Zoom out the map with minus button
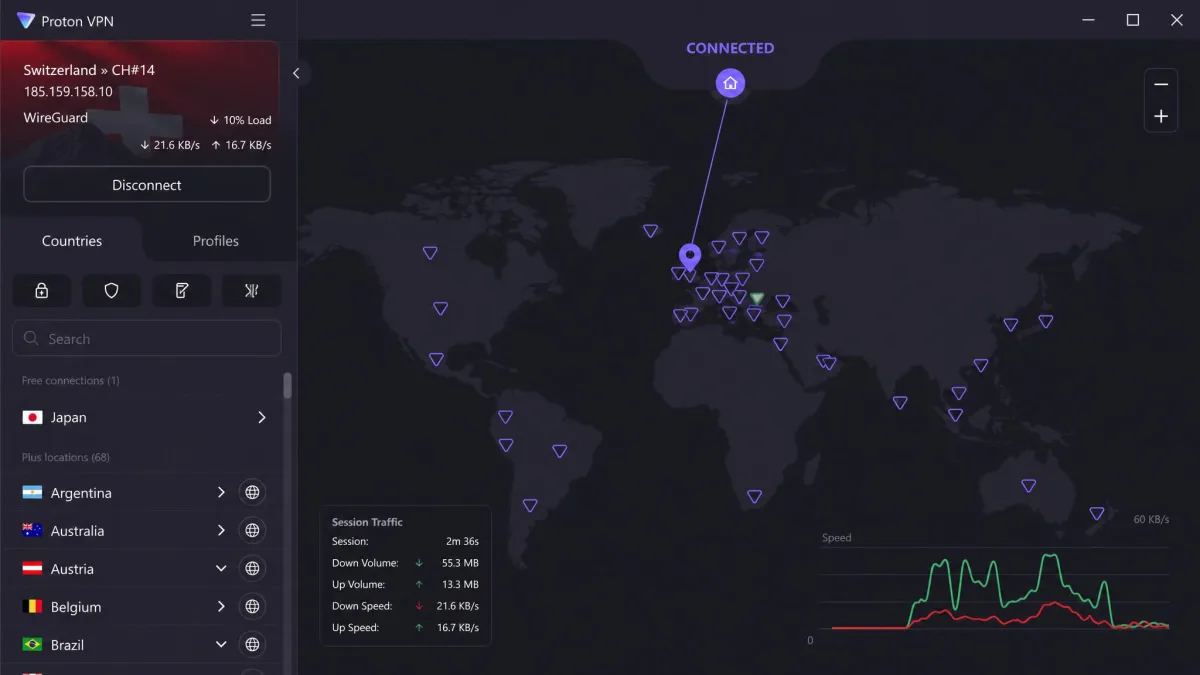The image size is (1200, 675). 1161,85
